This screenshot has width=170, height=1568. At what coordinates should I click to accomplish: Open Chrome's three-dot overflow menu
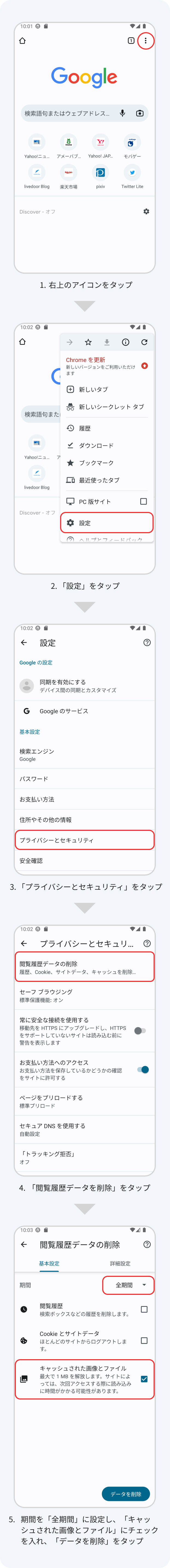pyautogui.click(x=146, y=41)
